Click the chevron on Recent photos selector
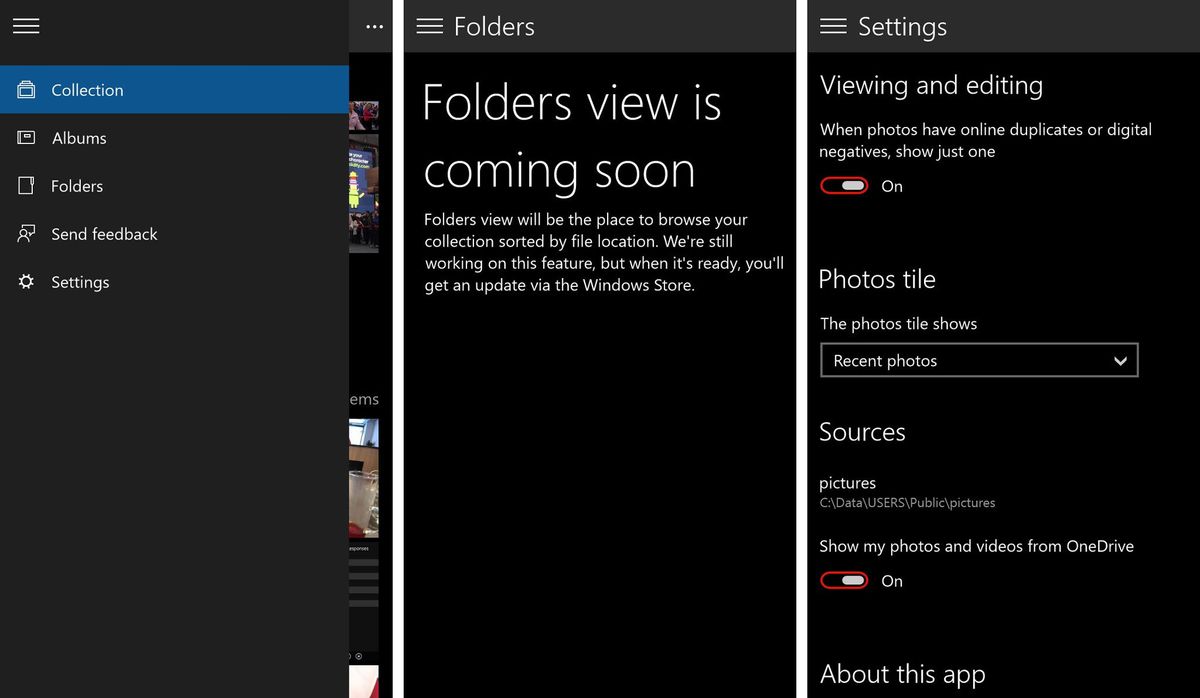 [x=1120, y=360]
